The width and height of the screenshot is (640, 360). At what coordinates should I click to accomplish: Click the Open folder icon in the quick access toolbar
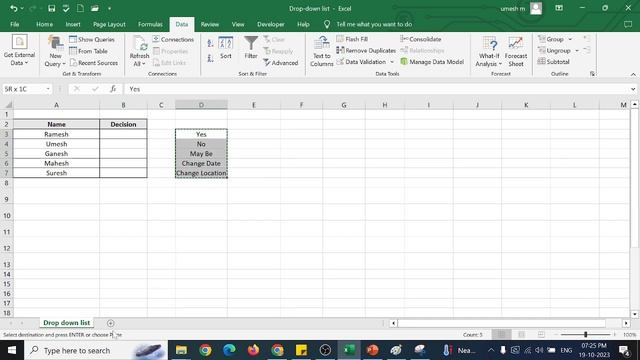pos(95,8)
